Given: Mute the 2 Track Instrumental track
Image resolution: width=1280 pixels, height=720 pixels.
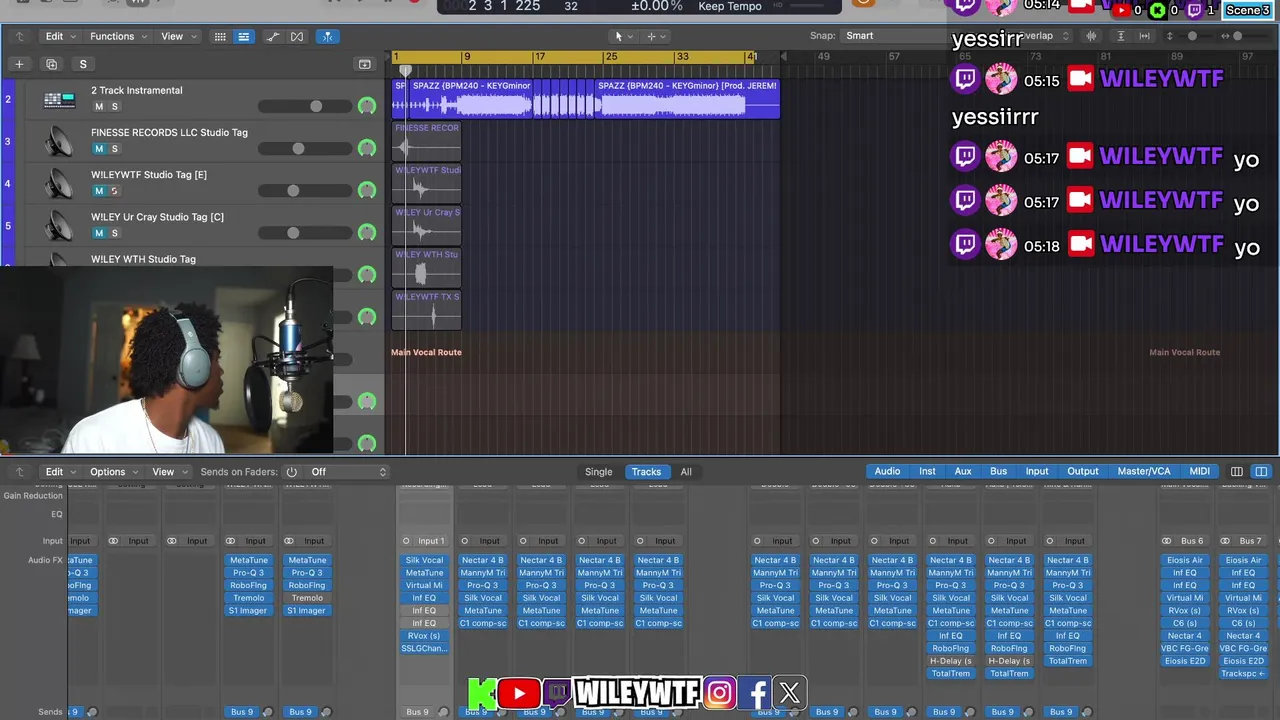Looking at the screenshot, I should click(x=98, y=107).
